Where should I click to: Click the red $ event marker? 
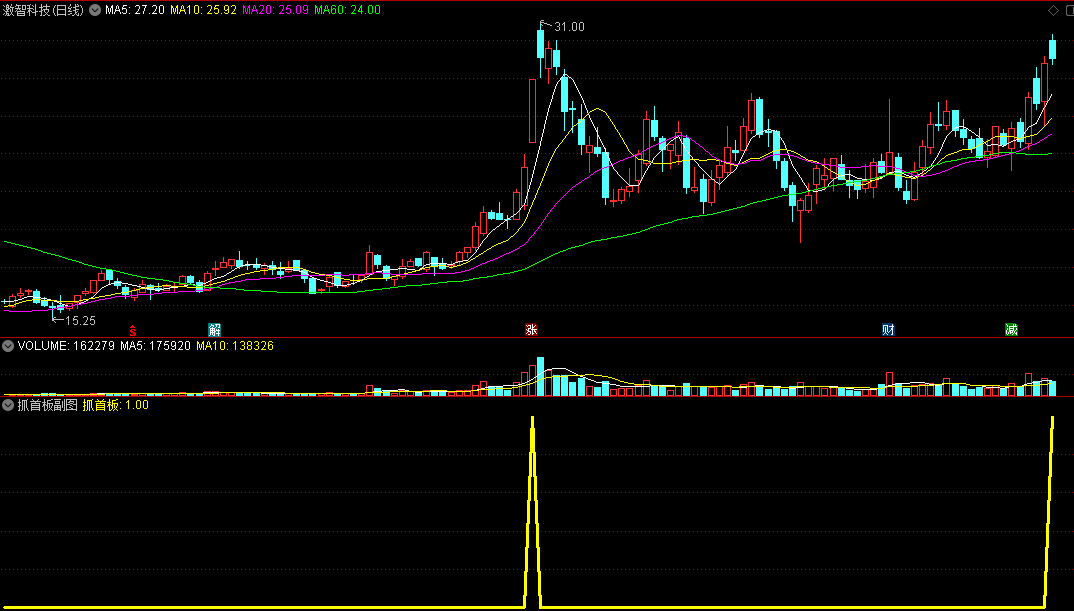pyautogui.click(x=133, y=330)
